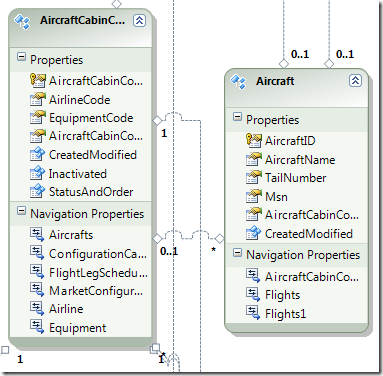Screen dimensions: 383x376
Task: Click association diamond on Aircraft left edge
Action: [219, 239]
